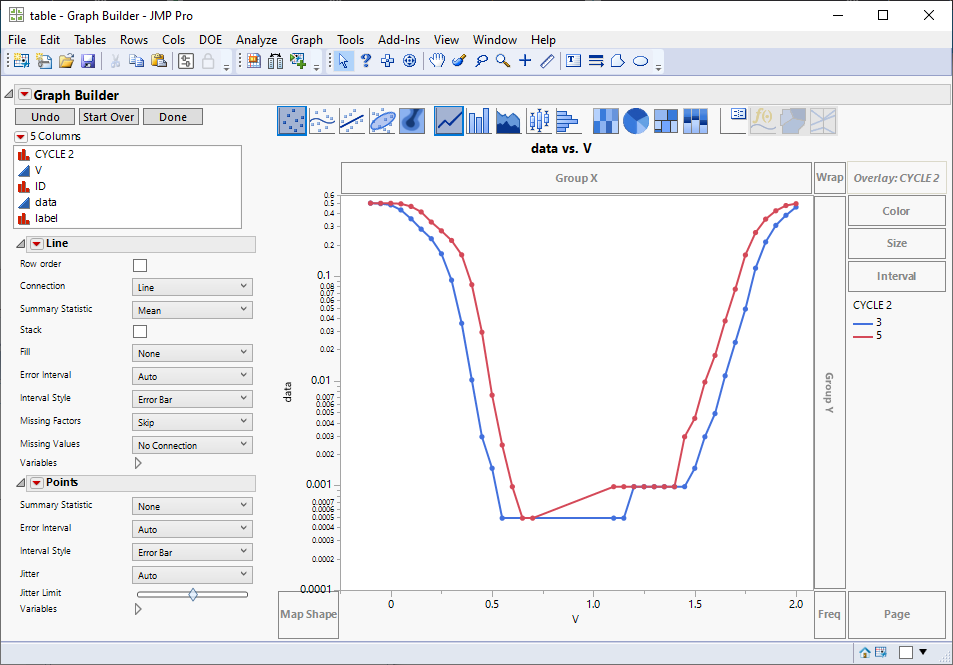Expand Points Variables disclosure triangle
The width and height of the screenshot is (953, 665).
pyautogui.click(x=138, y=609)
